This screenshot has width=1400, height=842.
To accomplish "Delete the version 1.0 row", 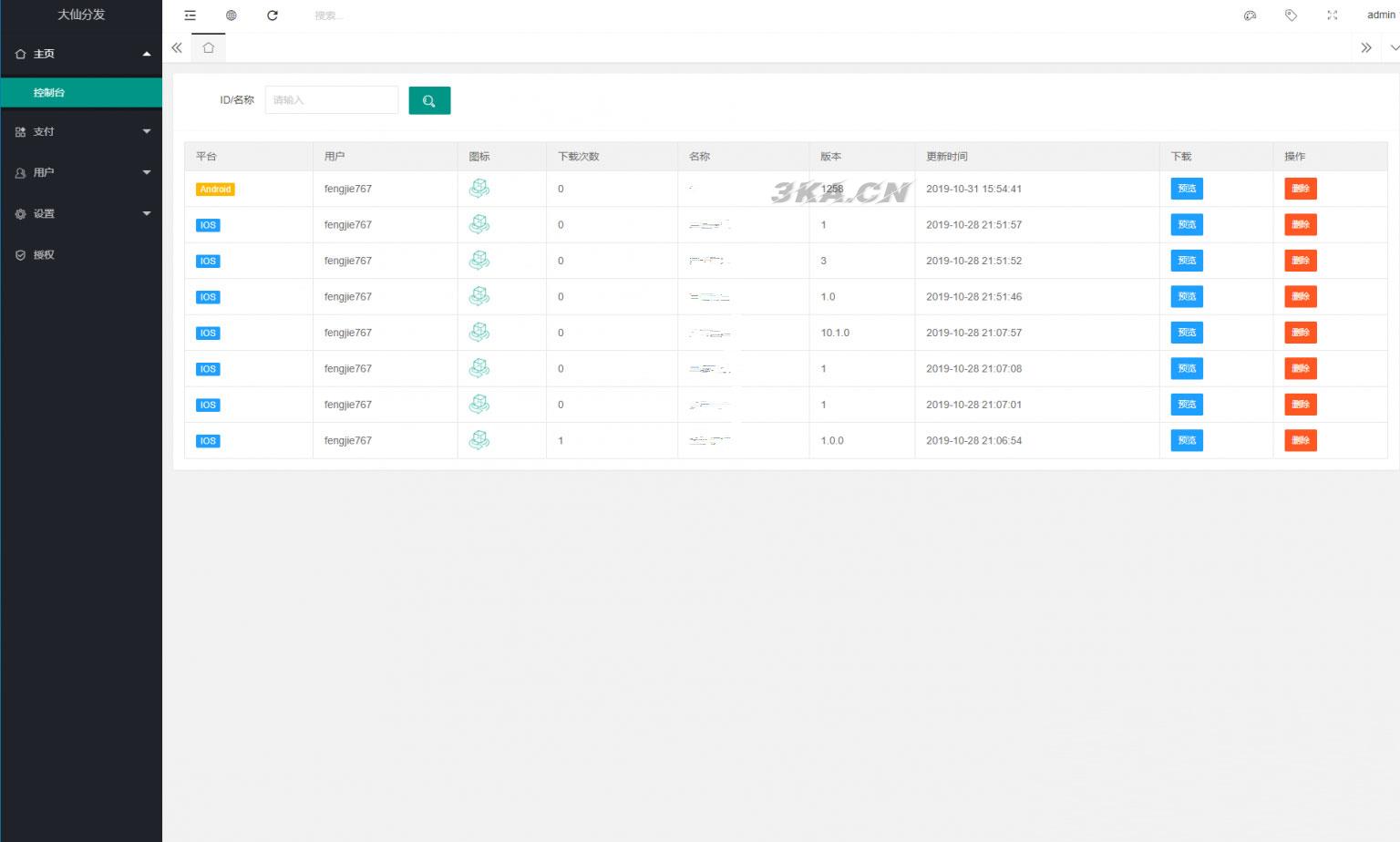I will tap(1301, 296).
